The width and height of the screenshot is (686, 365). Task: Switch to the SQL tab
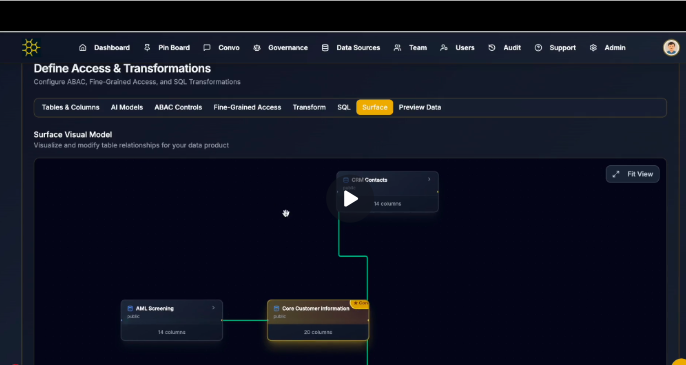[344, 107]
